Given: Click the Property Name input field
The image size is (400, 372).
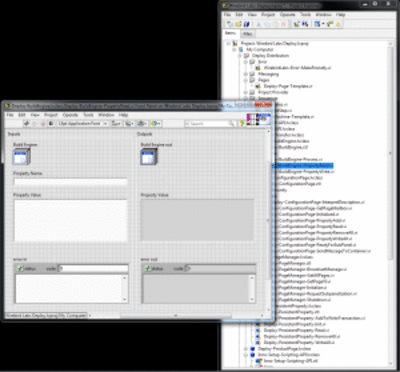Looking at the screenshot, I should tap(71, 182).
